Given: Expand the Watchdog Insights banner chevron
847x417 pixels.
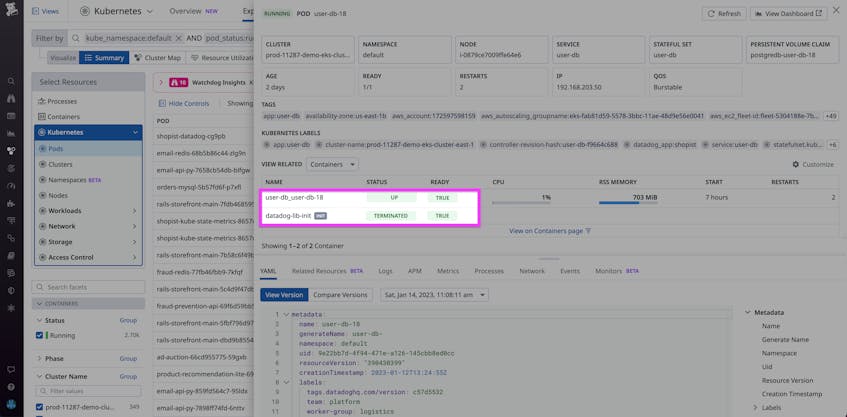Looking at the screenshot, I should [x=161, y=83].
